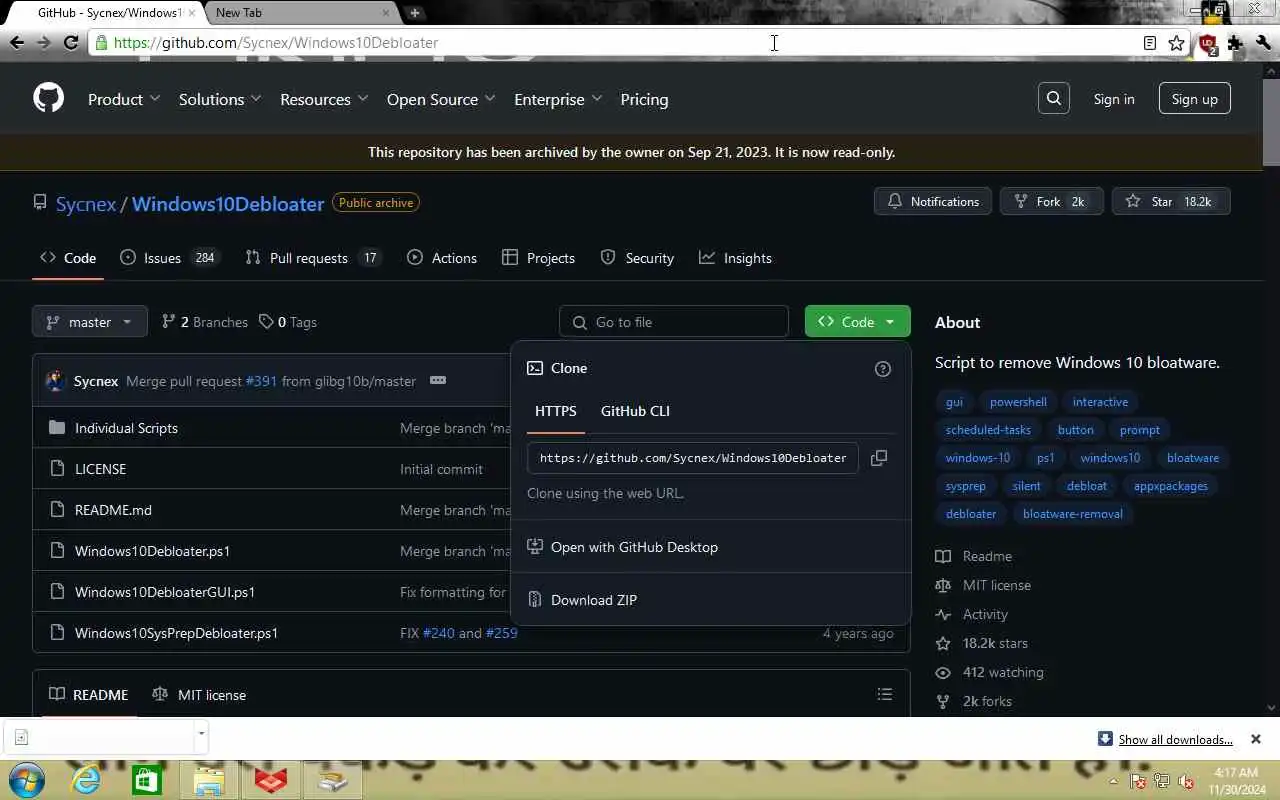Screen dimensions: 1280x800
Task: Open commit details ellipsis icon
Action: coord(437,381)
